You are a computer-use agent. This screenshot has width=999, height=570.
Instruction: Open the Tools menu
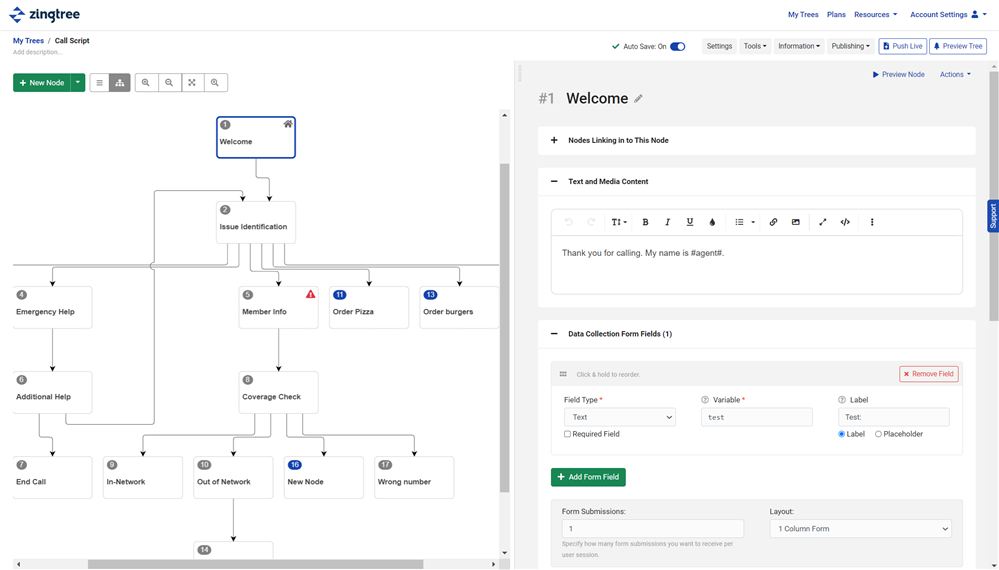pos(754,46)
